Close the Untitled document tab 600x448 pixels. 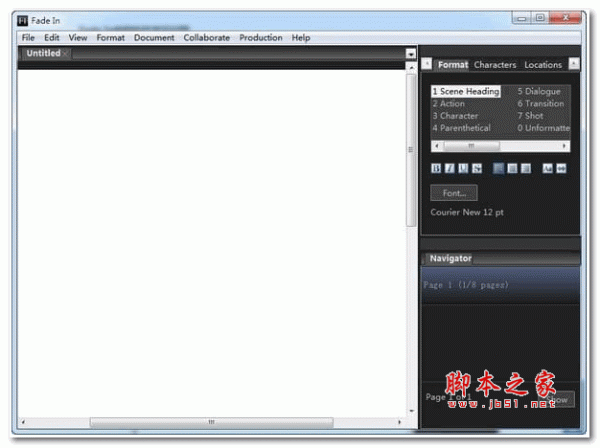click(x=65, y=53)
